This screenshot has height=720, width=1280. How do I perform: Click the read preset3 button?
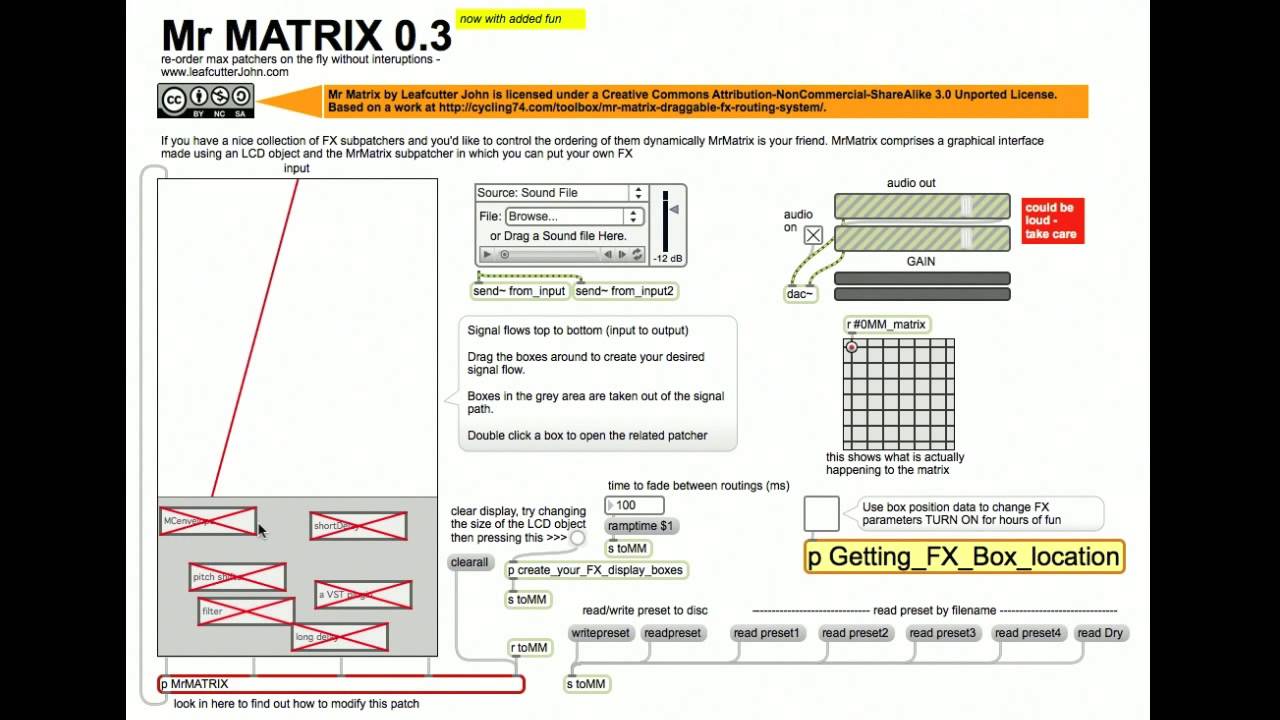pos(941,633)
